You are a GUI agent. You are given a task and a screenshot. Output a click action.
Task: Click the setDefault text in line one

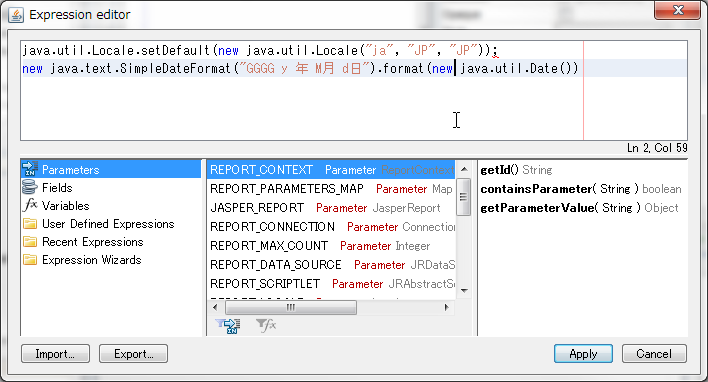[176, 50]
